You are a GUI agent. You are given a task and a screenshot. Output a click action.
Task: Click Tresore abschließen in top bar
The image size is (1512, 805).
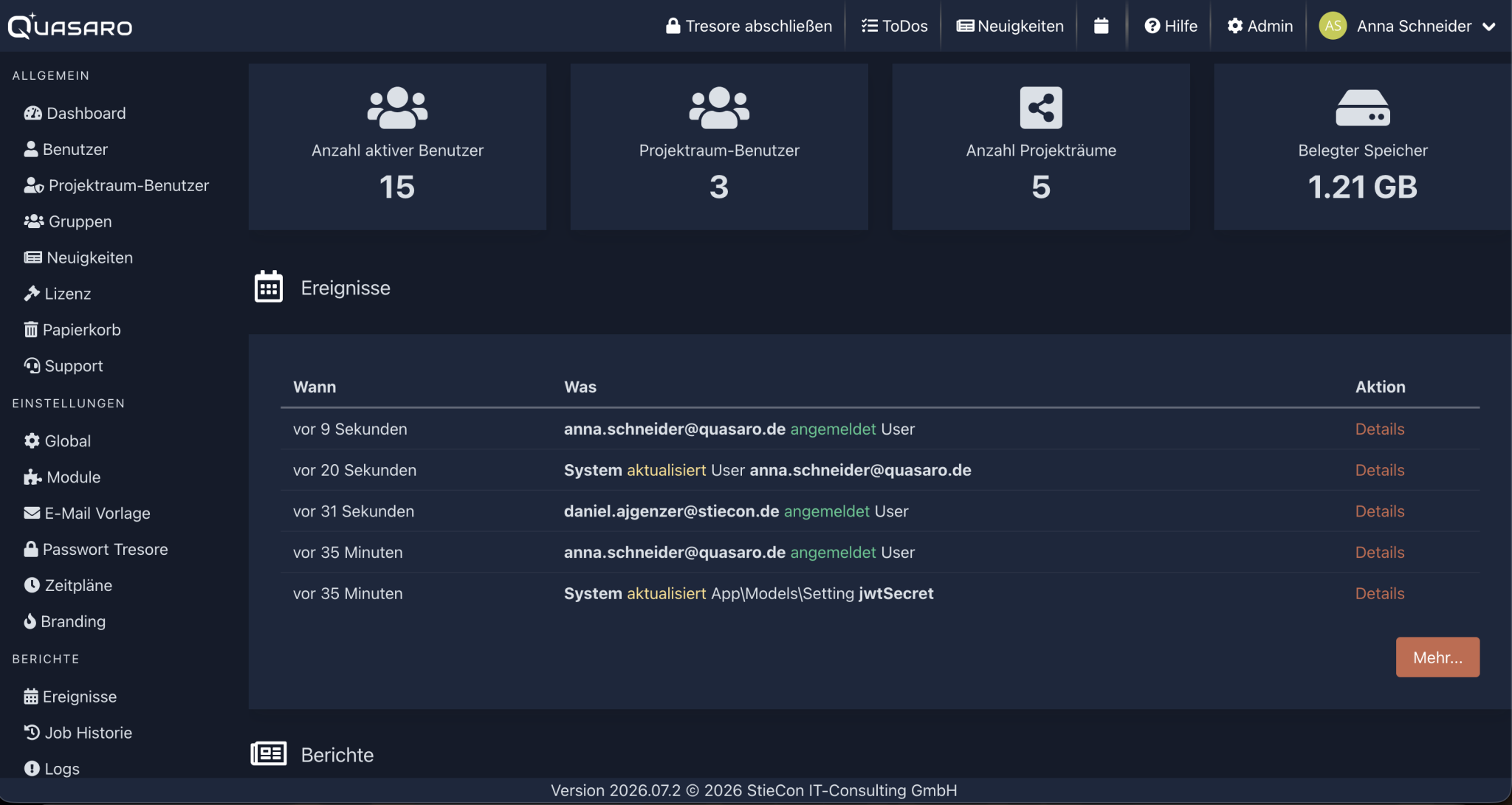tap(749, 26)
